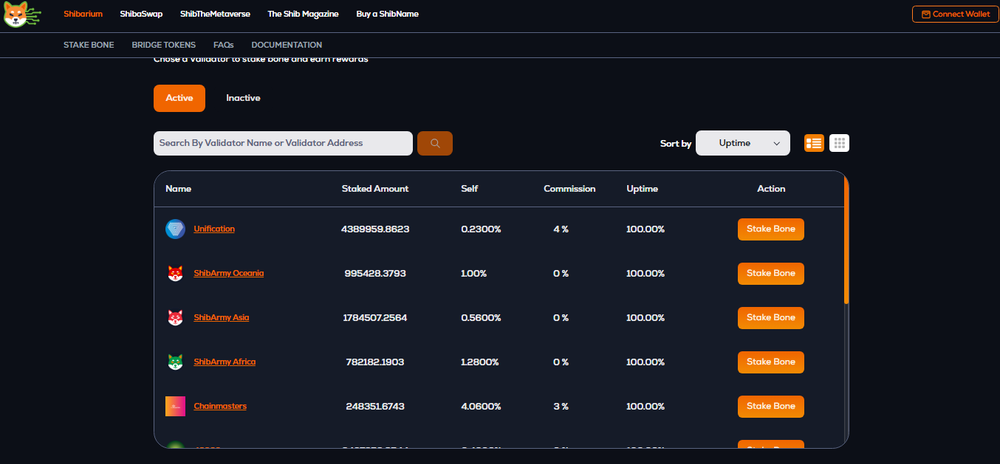The image size is (1000, 464).
Task: Click the 3 % commission cell
Action: pos(561,407)
